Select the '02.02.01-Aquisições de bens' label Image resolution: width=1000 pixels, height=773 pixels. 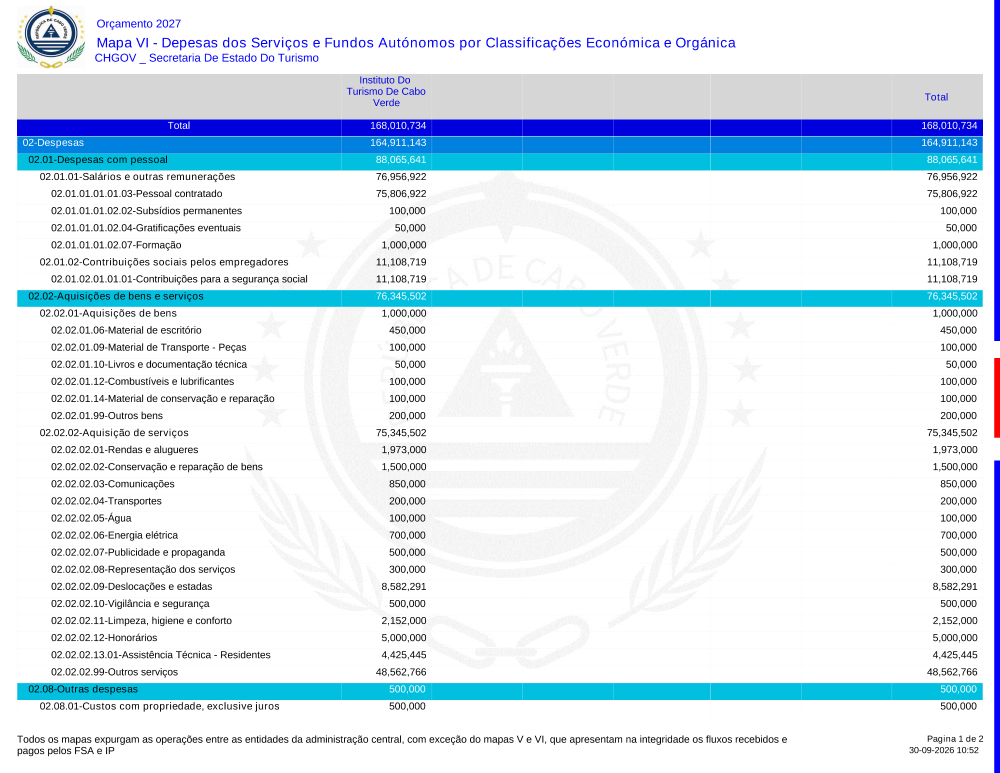click(x=108, y=313)
